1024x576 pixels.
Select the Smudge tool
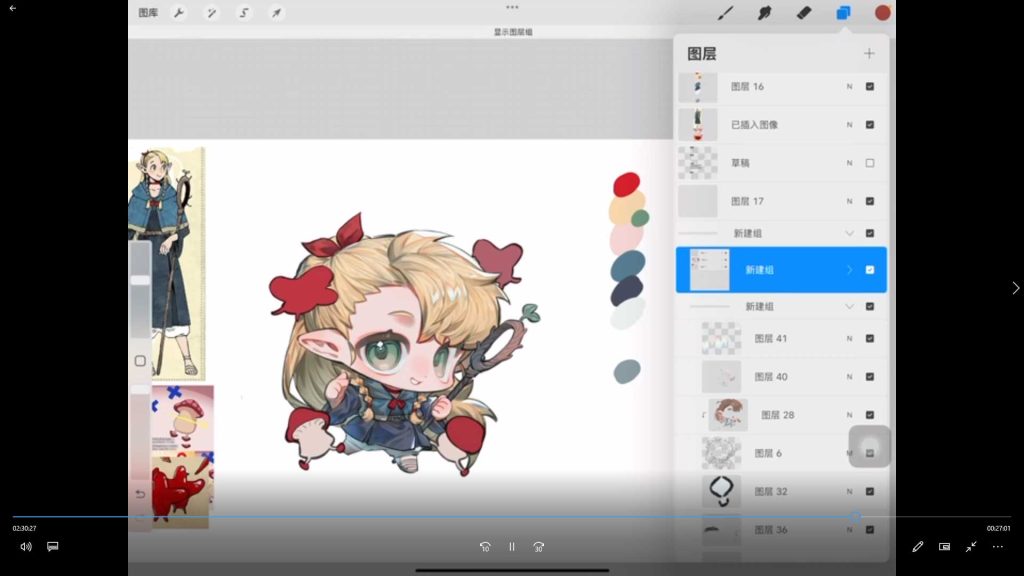click(x=765, y=13)
